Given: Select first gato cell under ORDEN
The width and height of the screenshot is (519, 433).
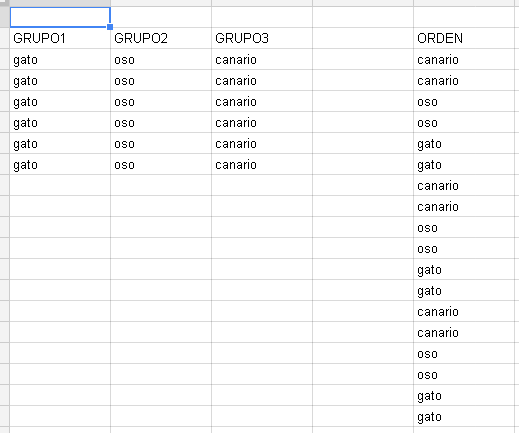Looking at the screenshot, I should pyautogui.click(x=464, y=143).
